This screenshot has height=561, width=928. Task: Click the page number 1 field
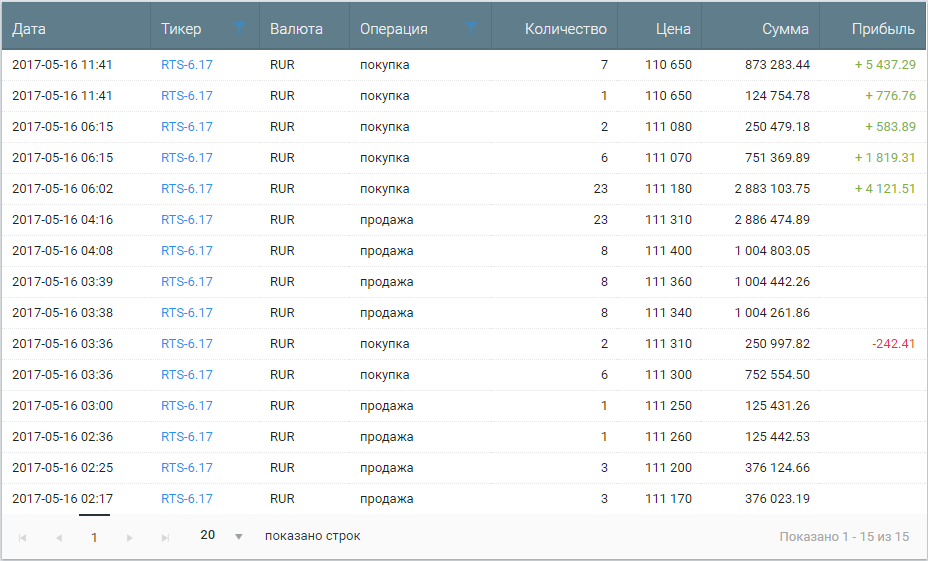94,537
